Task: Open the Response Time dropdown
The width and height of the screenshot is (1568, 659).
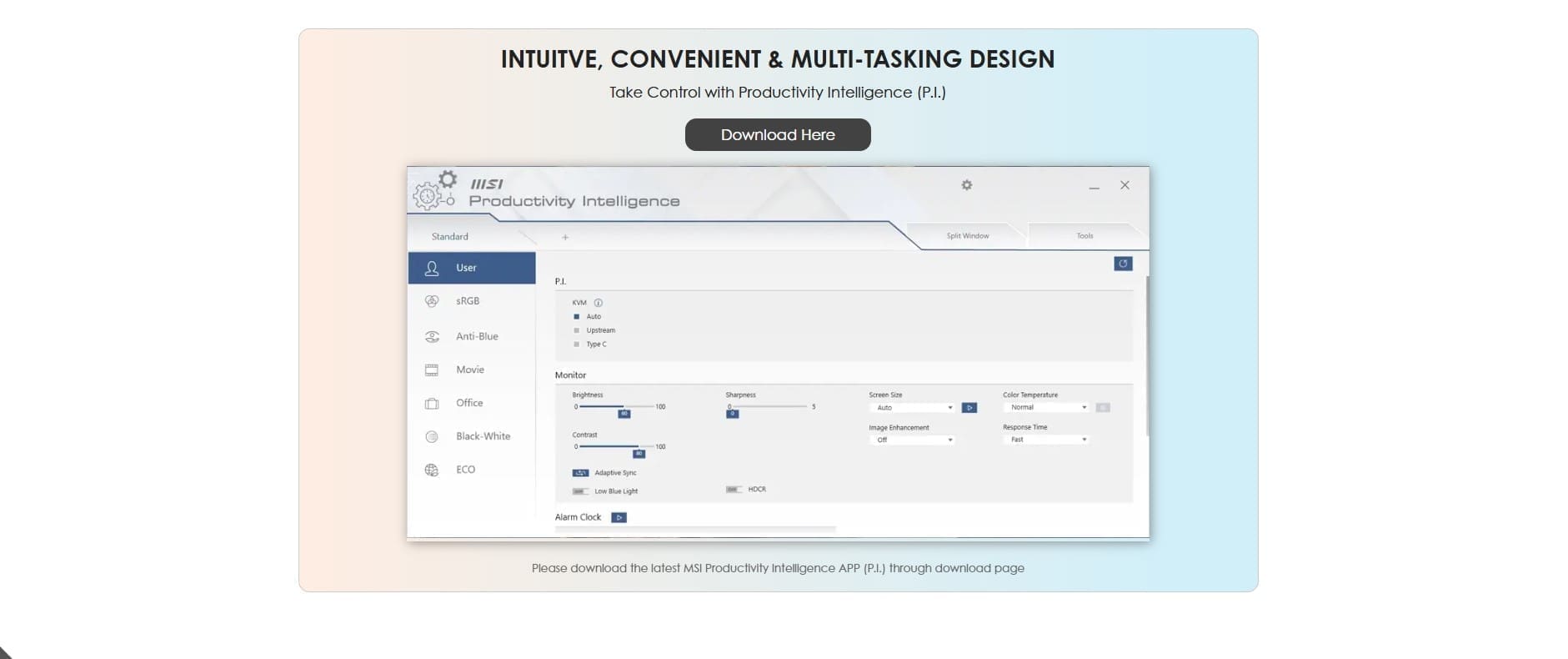Action: tap(1047, 440)
